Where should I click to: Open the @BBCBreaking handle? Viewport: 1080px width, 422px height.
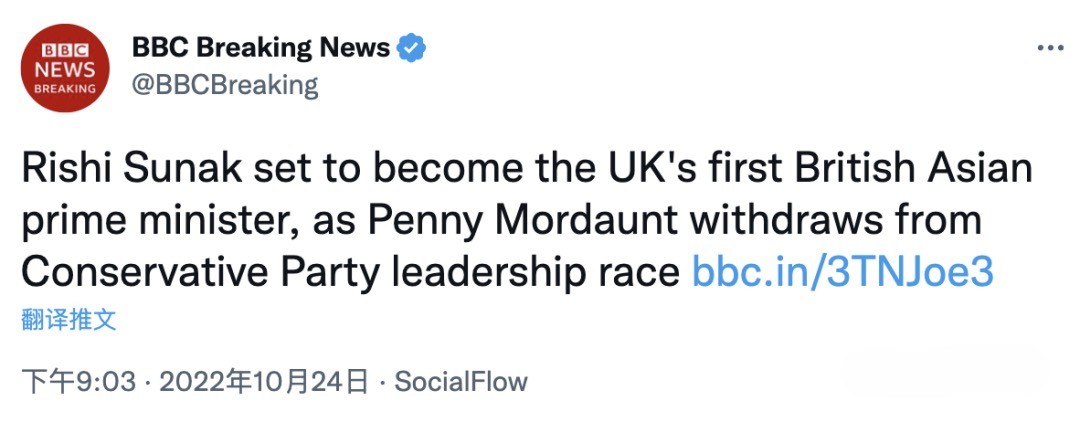coord(225,85)
